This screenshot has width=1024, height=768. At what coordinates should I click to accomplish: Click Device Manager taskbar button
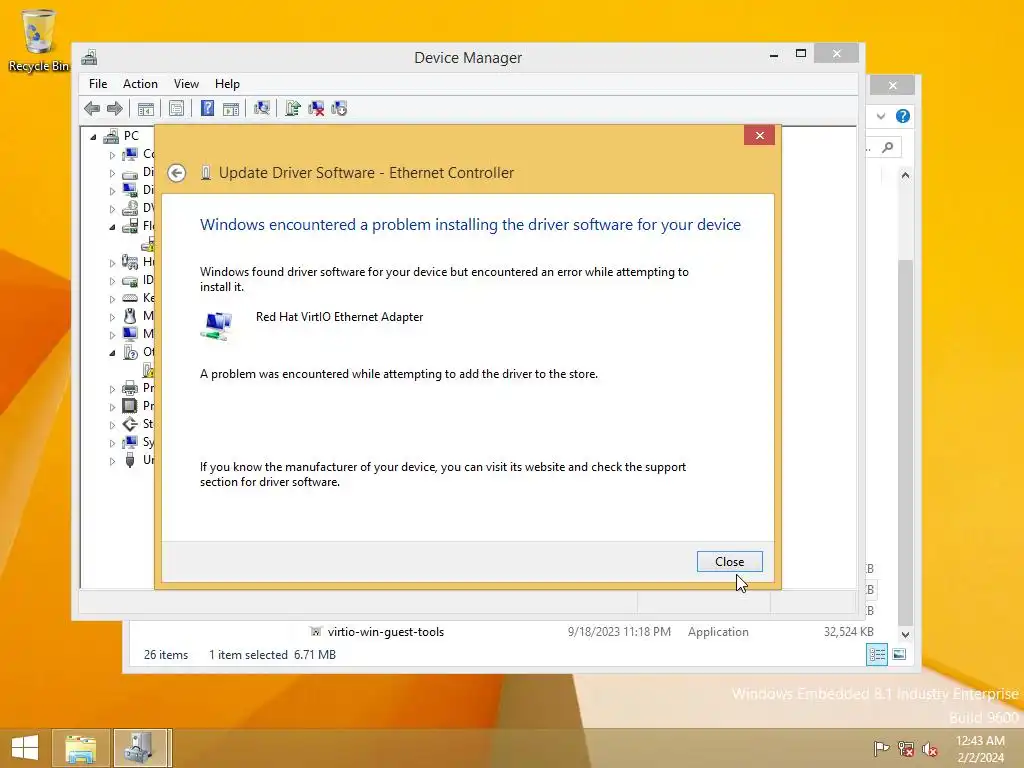[x=142, y=748]
